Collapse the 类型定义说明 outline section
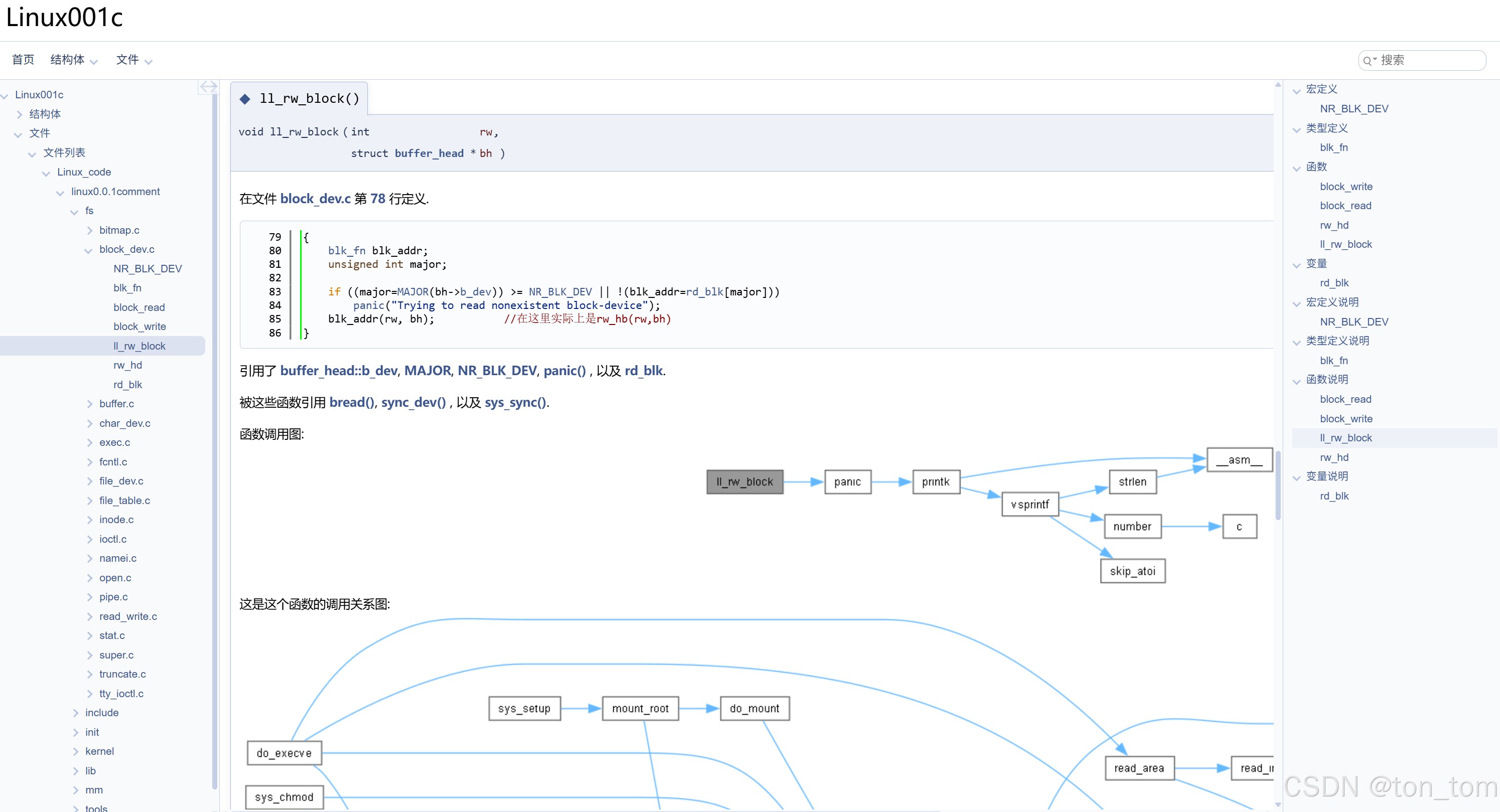 point(1297,342)
